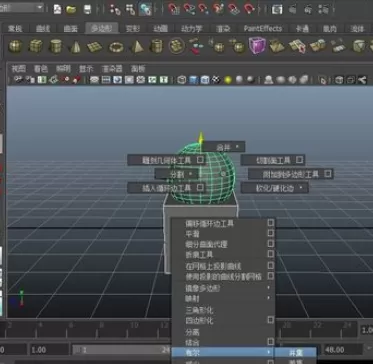Click the 48.00 end time field
The height and width of the screenshot is (364, 373).
coord(343,349)
